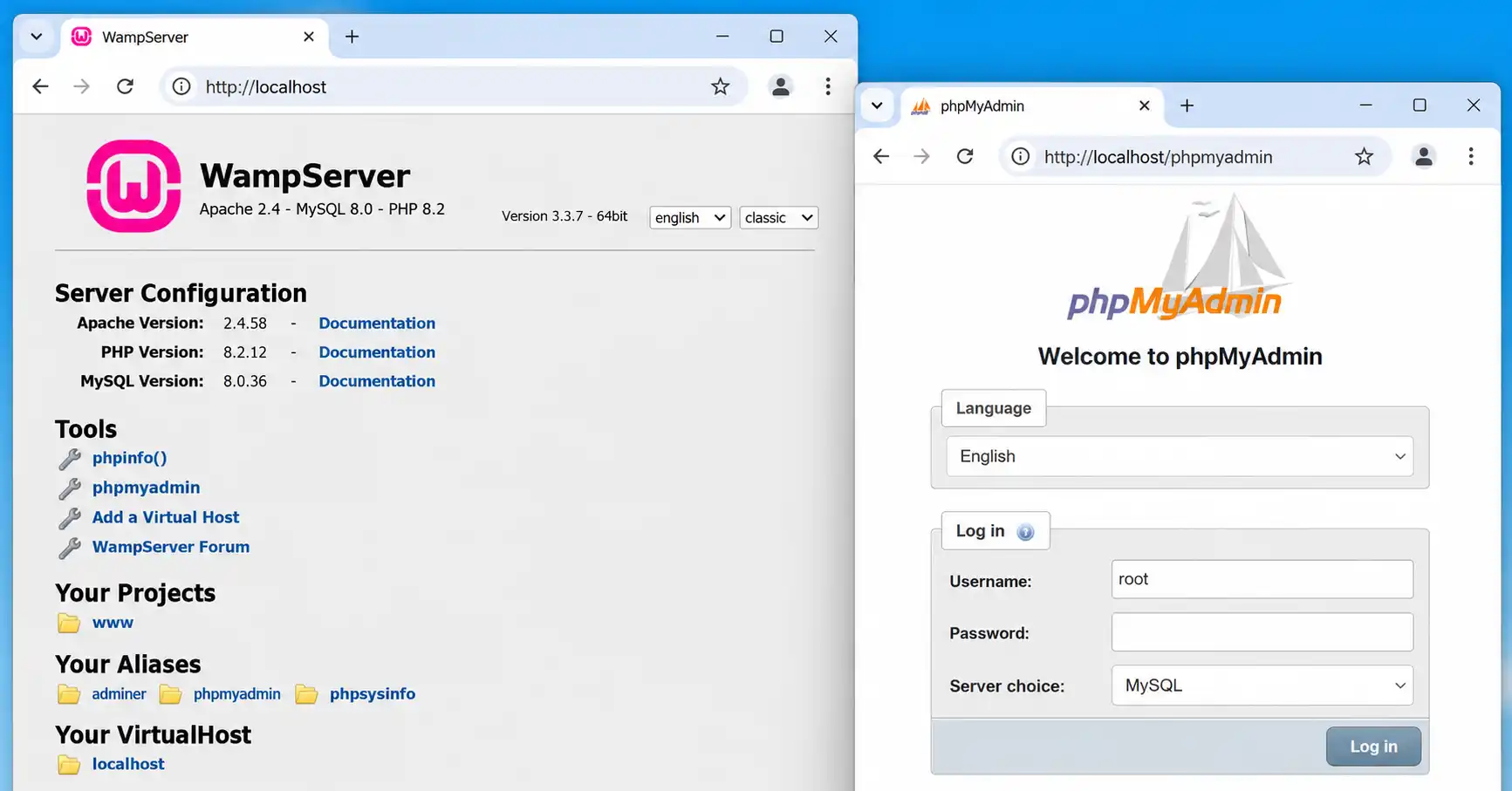This screenshot has height=791, width=1512.
Task: Select the phpMyAdmin browser tab
Action: click(x=1032, y=106)
